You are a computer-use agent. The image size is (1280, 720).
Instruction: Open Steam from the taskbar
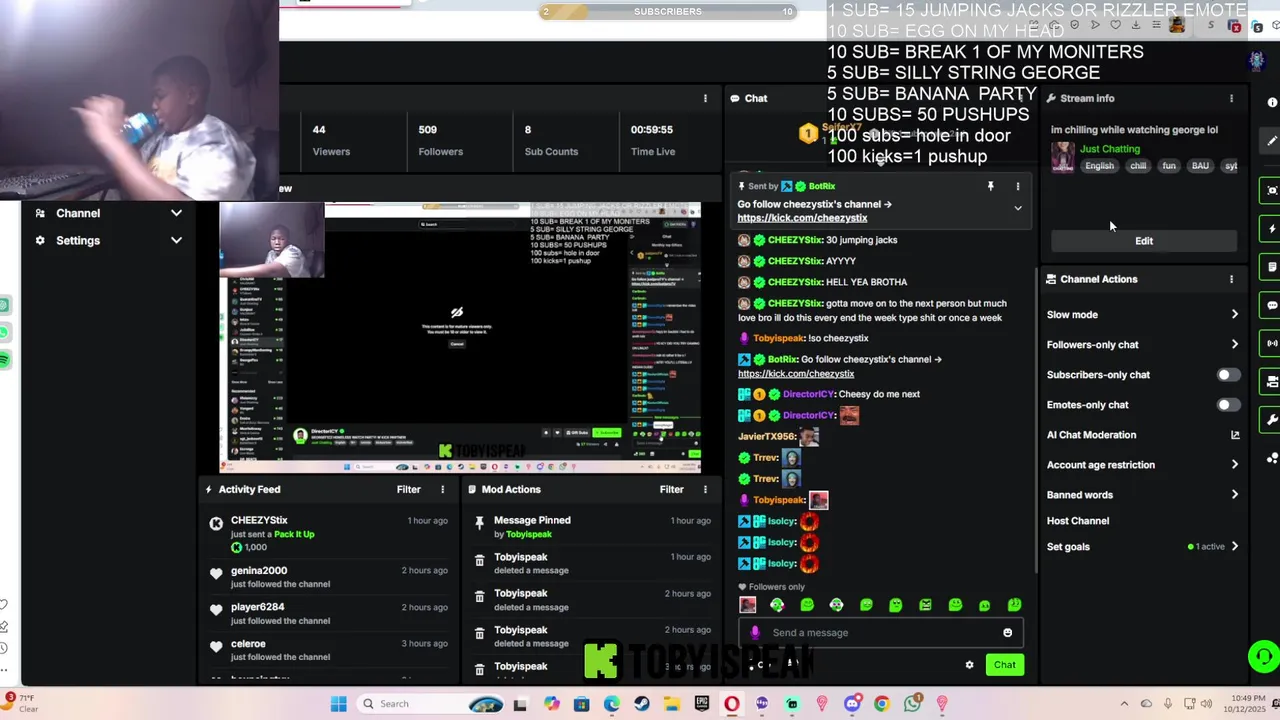[x=642, y=704]
